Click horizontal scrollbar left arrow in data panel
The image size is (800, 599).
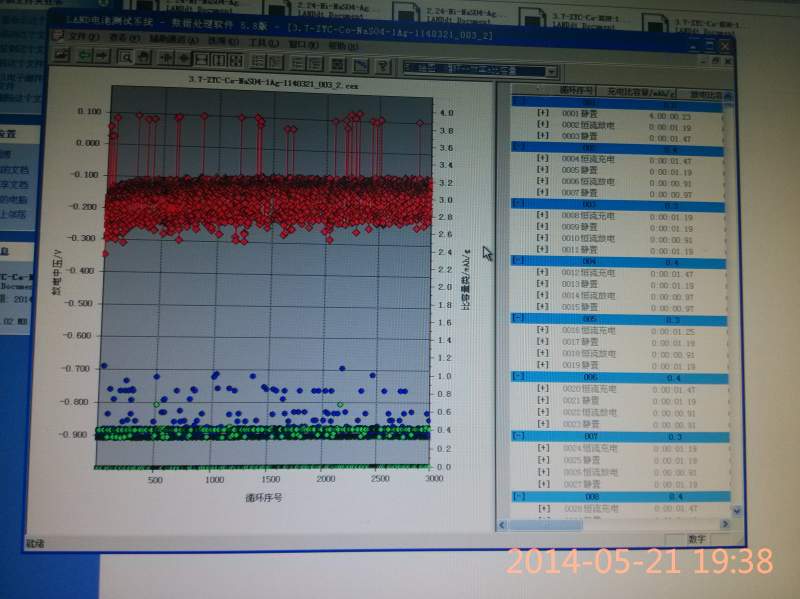[x=502, y=525]
